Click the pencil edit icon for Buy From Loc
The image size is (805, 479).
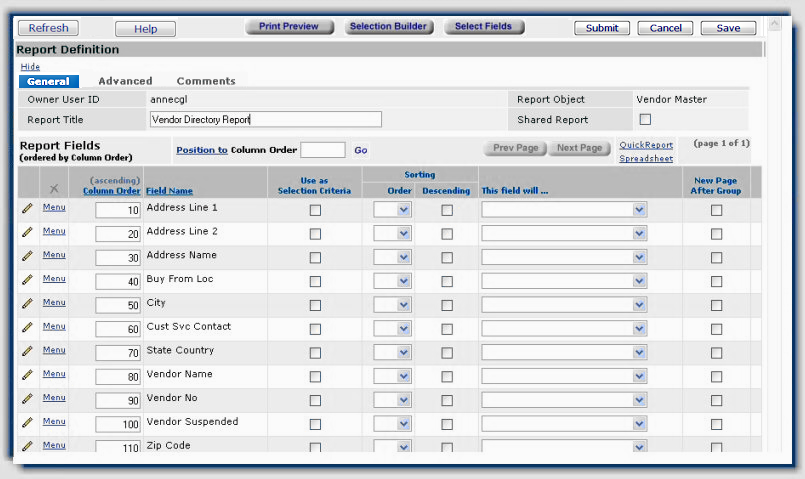[27, 279]
